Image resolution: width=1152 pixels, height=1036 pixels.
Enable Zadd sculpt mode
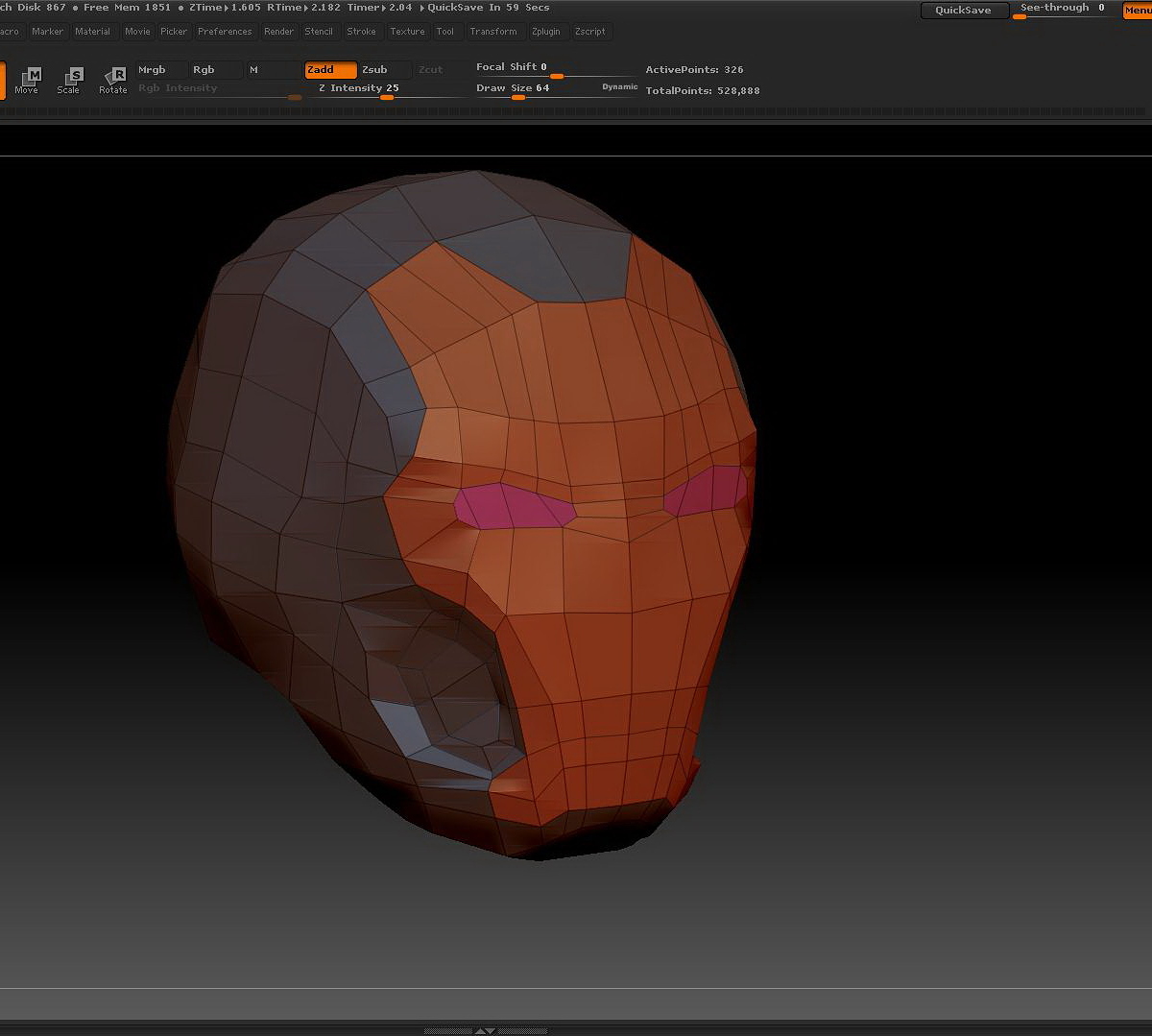[330, 70]
